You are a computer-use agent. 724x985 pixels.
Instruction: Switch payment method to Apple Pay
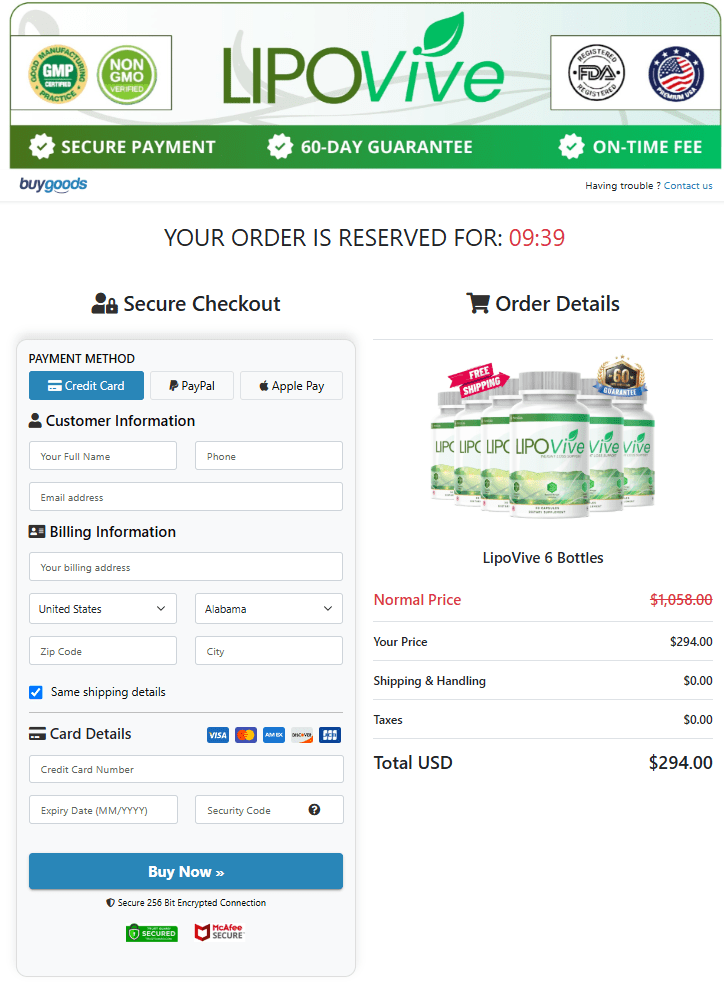point(291,385)
